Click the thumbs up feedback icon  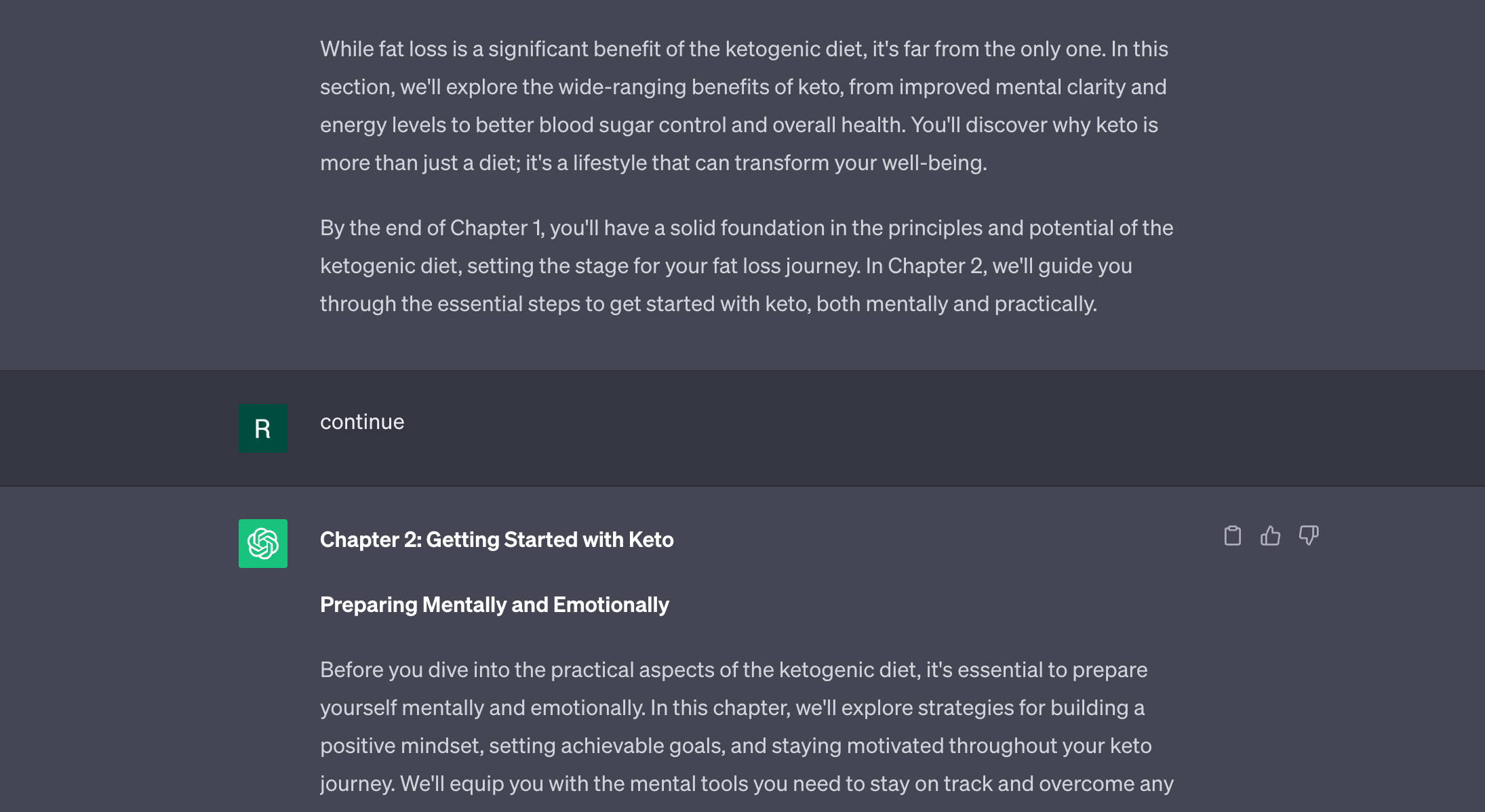[x=1271, y=536]
